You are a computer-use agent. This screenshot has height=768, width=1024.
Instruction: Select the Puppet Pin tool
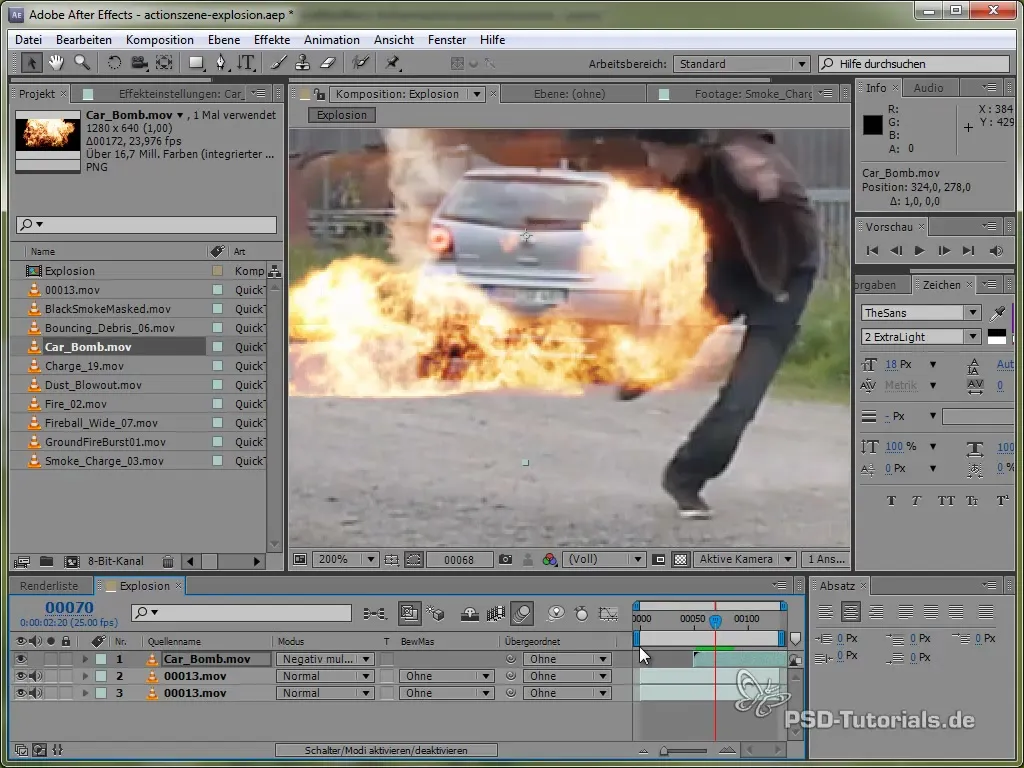click(392, 63)
